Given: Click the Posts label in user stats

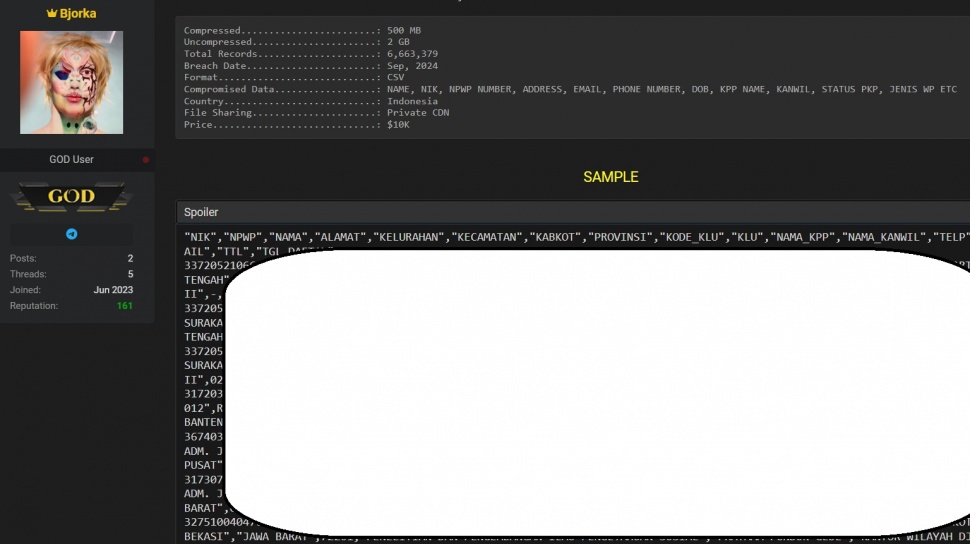Looking at the screenshot, I should click(x=23, y=258).
